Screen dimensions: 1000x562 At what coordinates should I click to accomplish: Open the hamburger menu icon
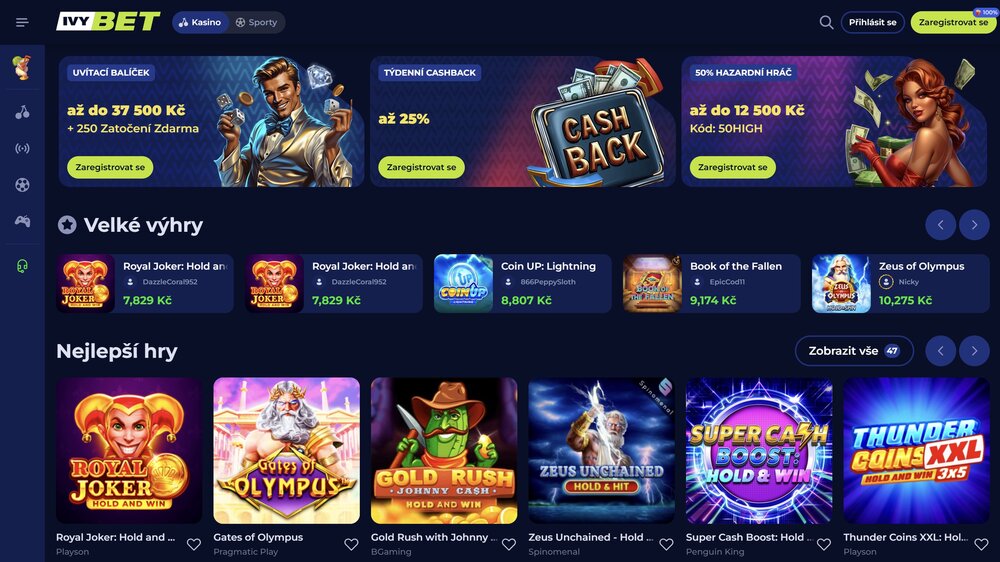(22, 22)
